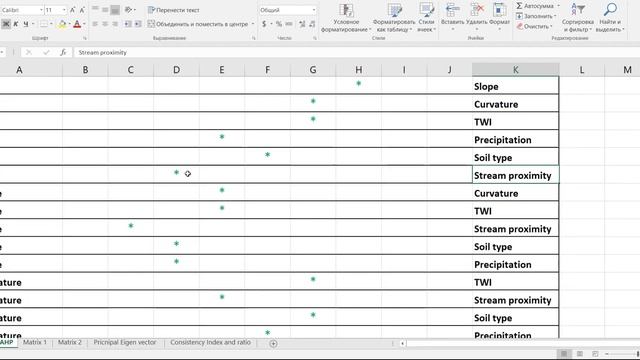Screen dimensions: 640x360
Task: Click the insert function fx icon
Action: tap(63, 52)
